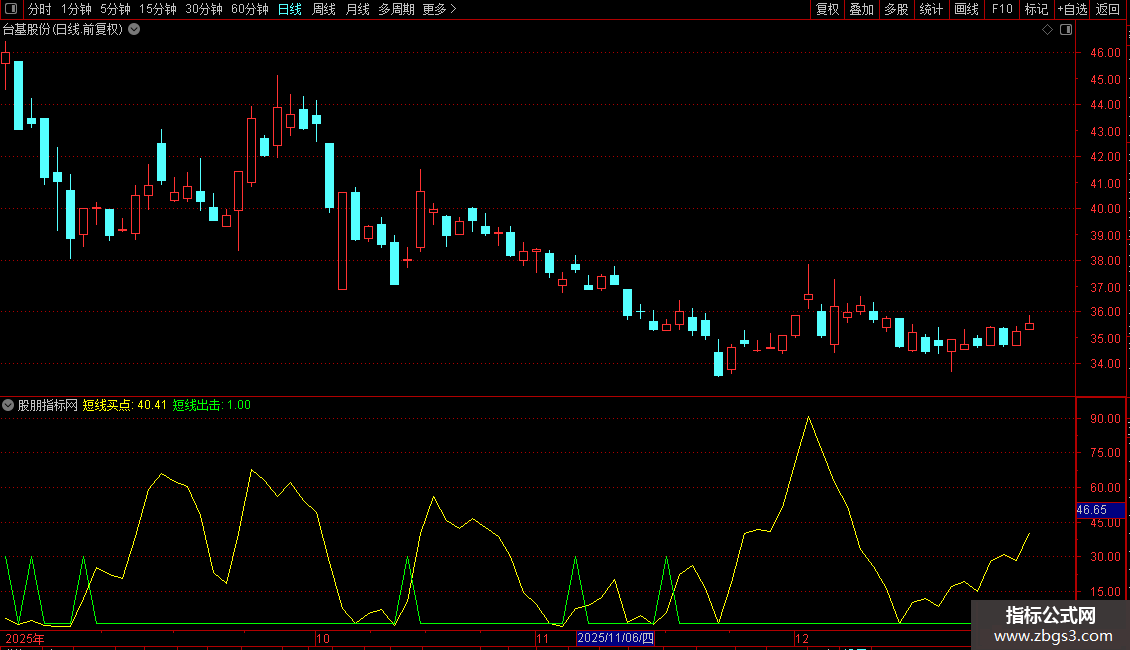Add stock via +自选 button

[x=1072, y=9]
